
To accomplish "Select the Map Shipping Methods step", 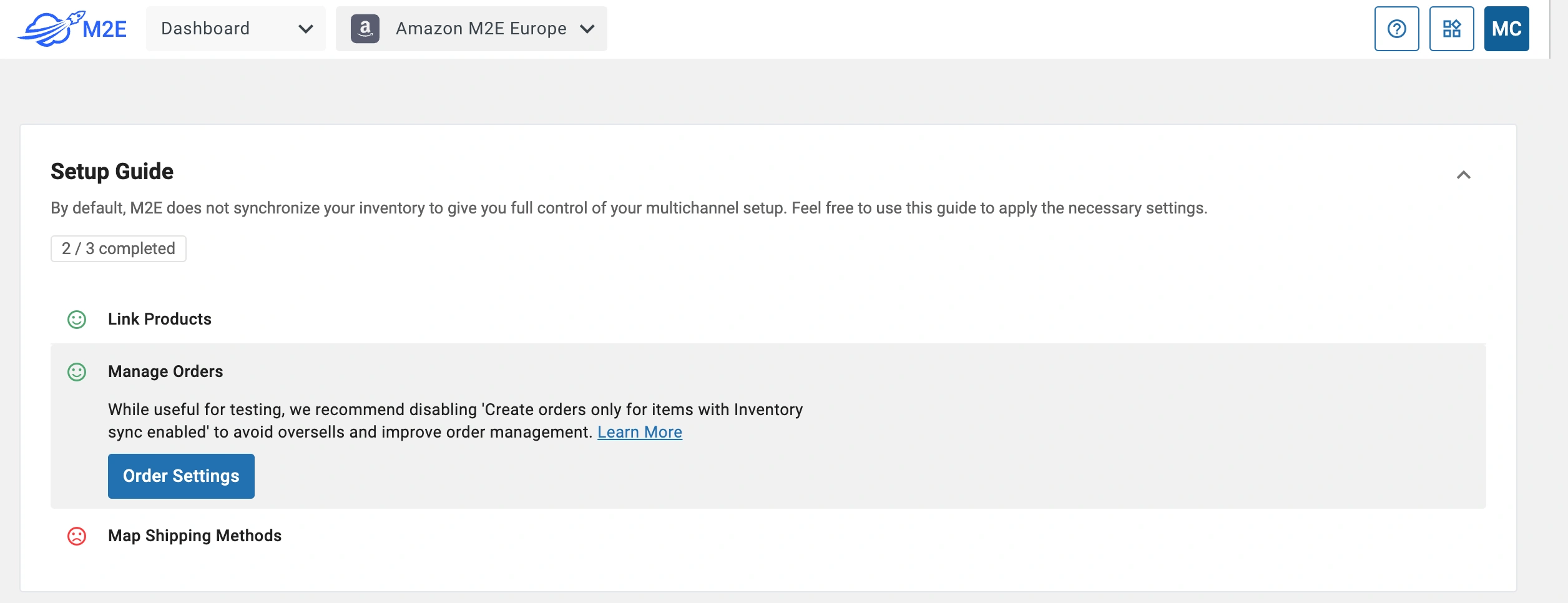I will click(195, 536).
